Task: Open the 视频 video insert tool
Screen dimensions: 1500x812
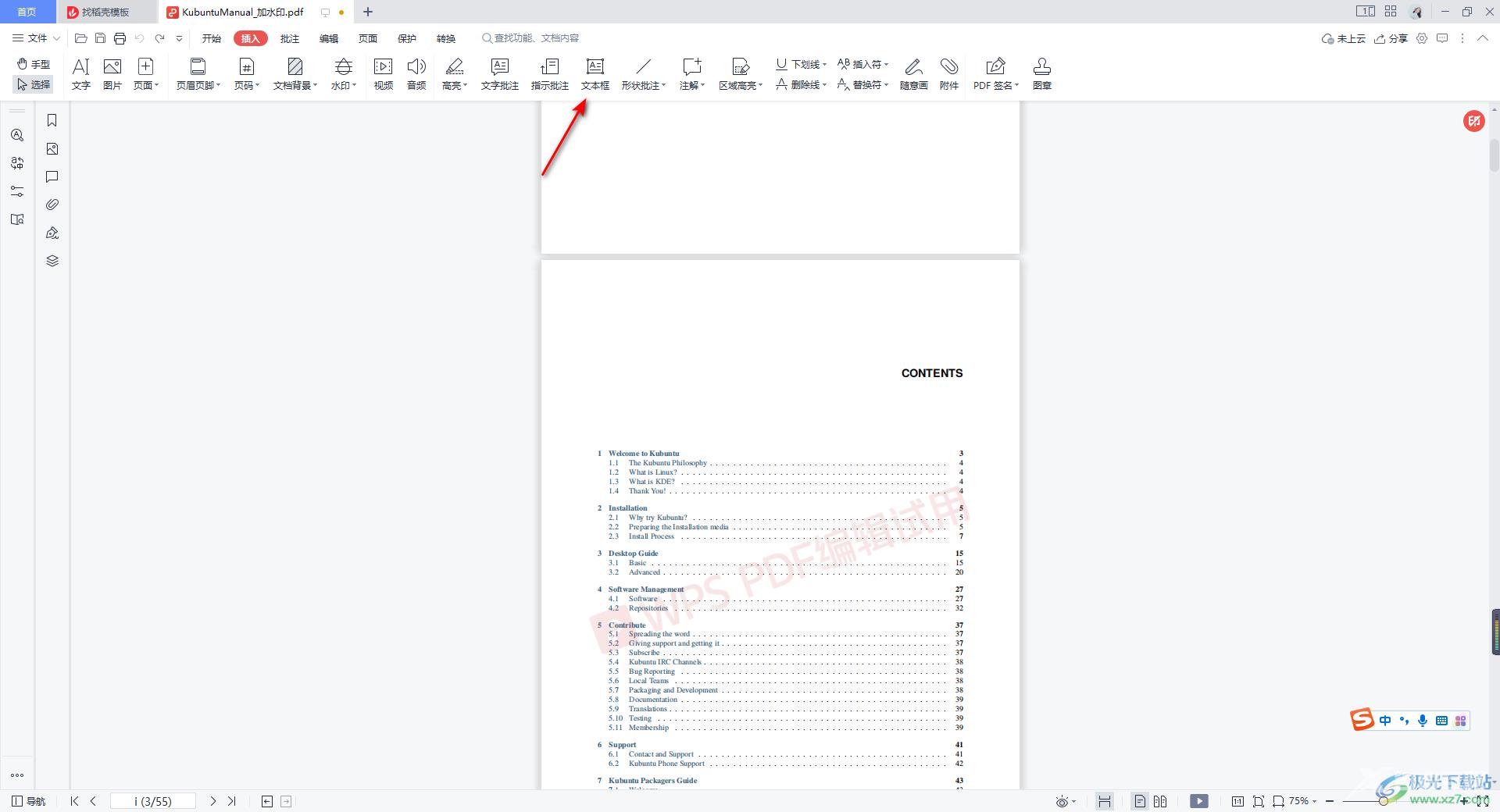Action: [x=384, y=74]
